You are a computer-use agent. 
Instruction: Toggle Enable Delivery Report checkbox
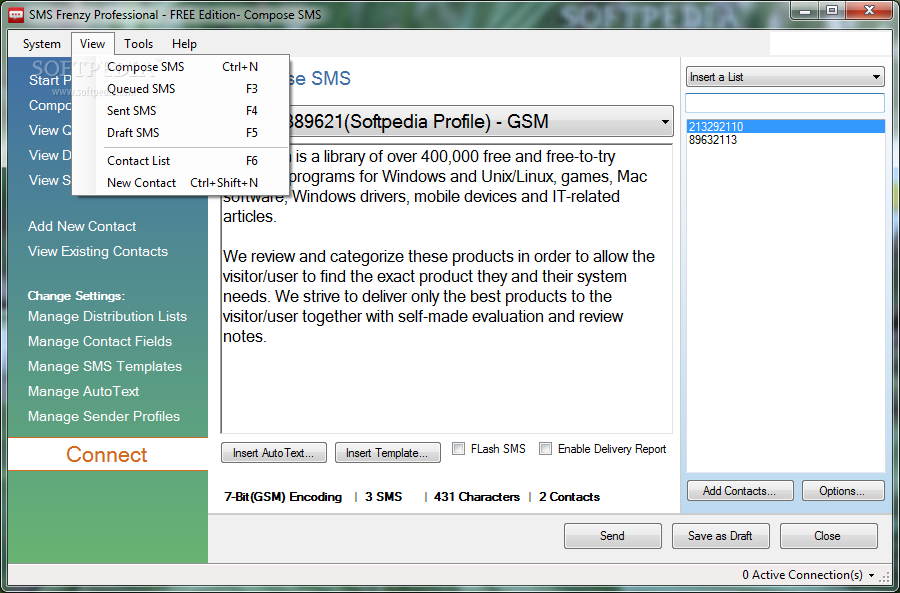tap(545, 449)
